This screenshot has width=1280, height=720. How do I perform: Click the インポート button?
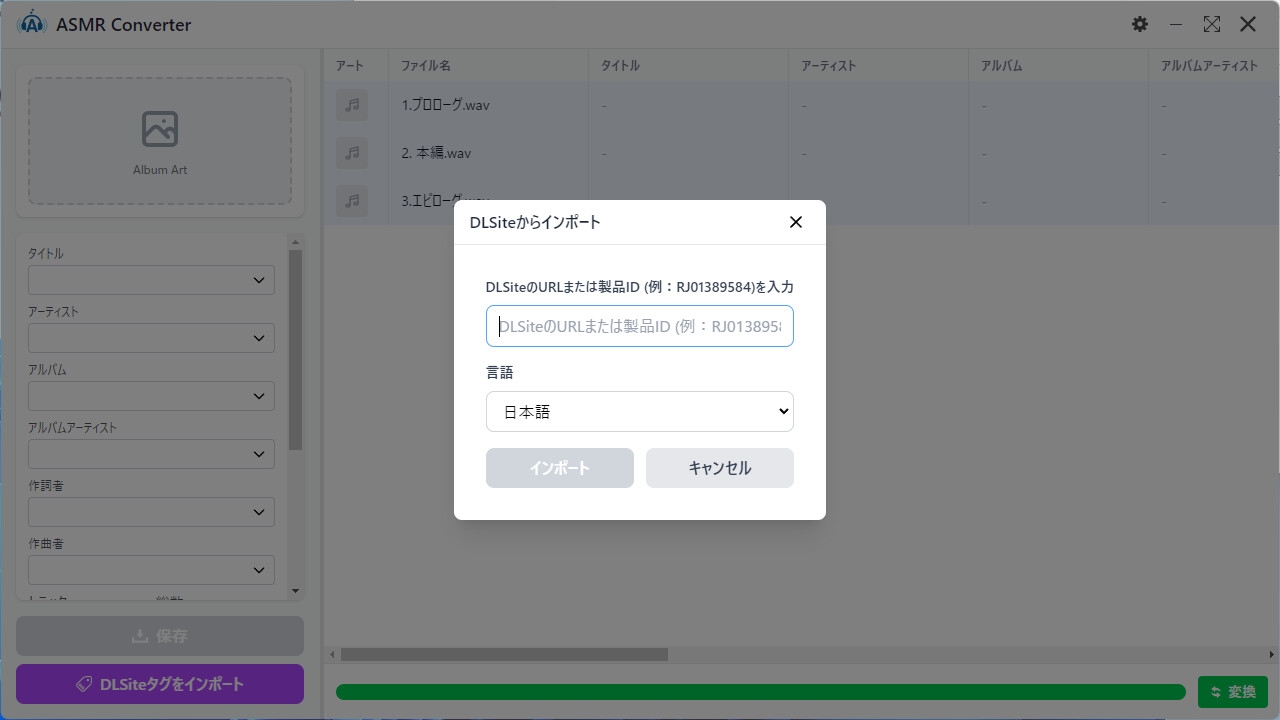tap(560, 468)
